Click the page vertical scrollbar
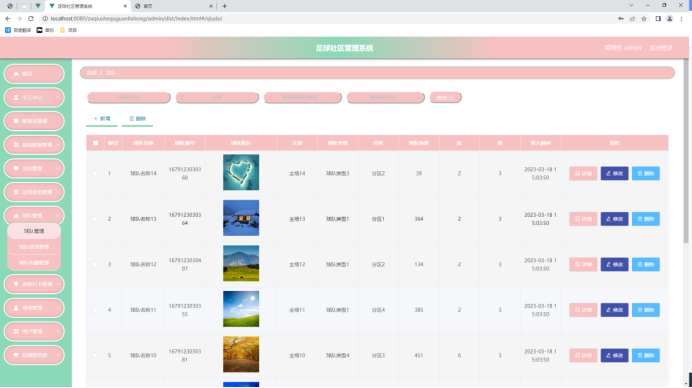The width and height of the screenshot is (692, 388). pos(686,150)
